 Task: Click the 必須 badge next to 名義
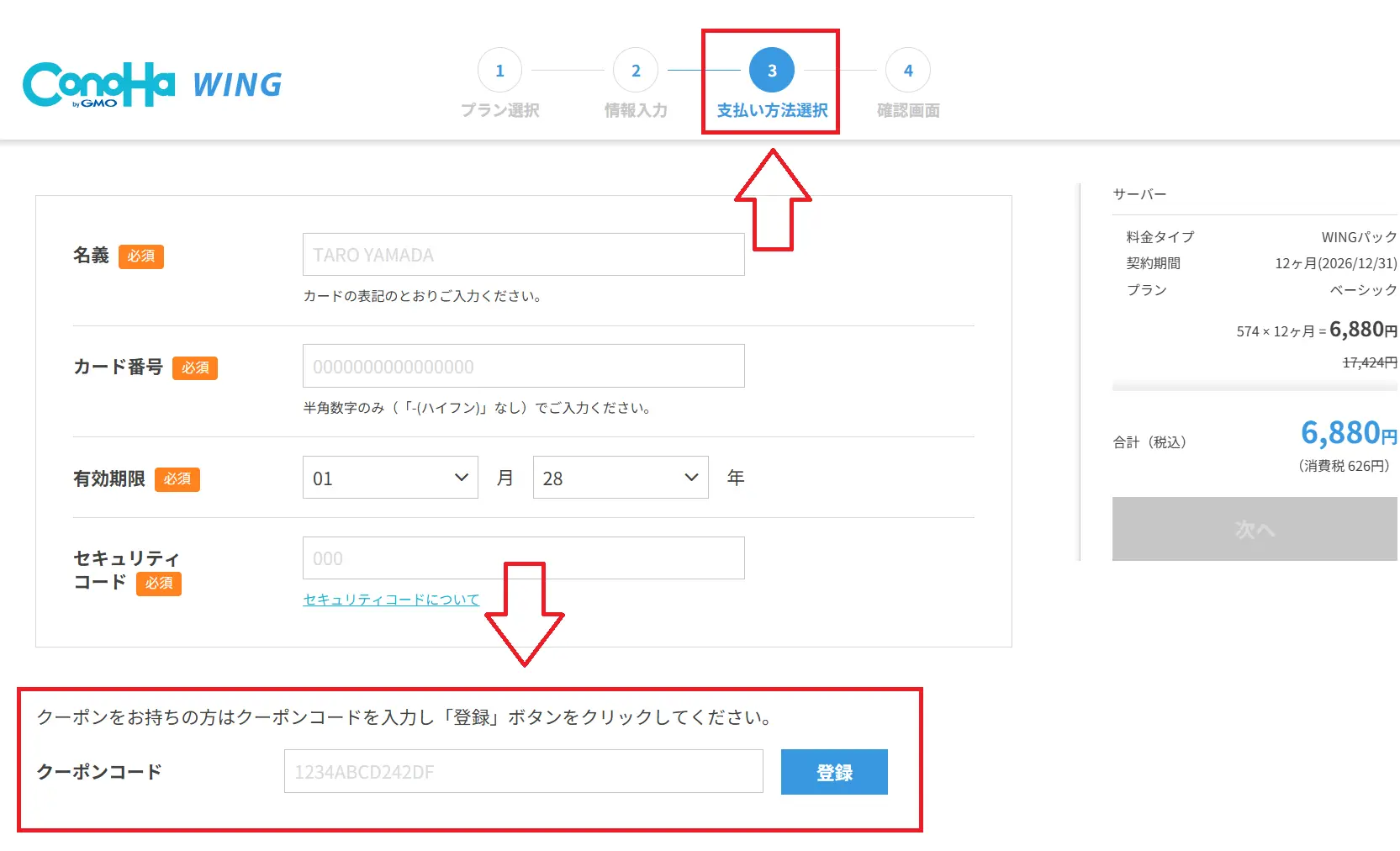click(x=141, y=256)
